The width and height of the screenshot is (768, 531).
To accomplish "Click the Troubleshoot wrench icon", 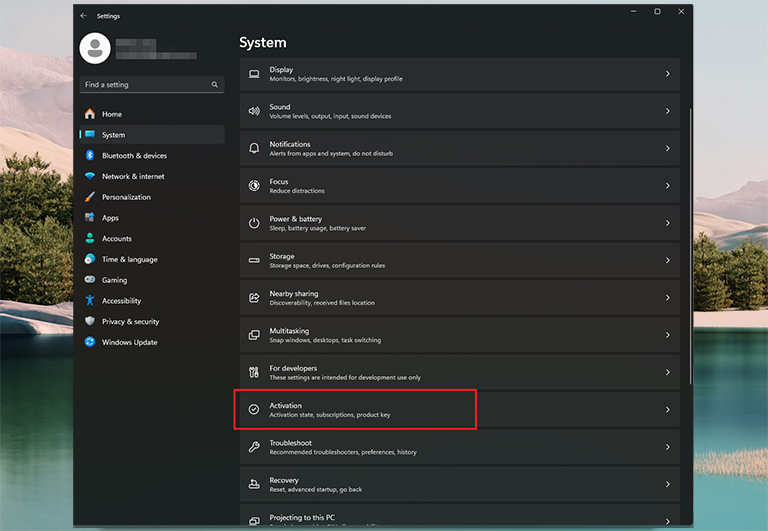I will tap(254, 447).
